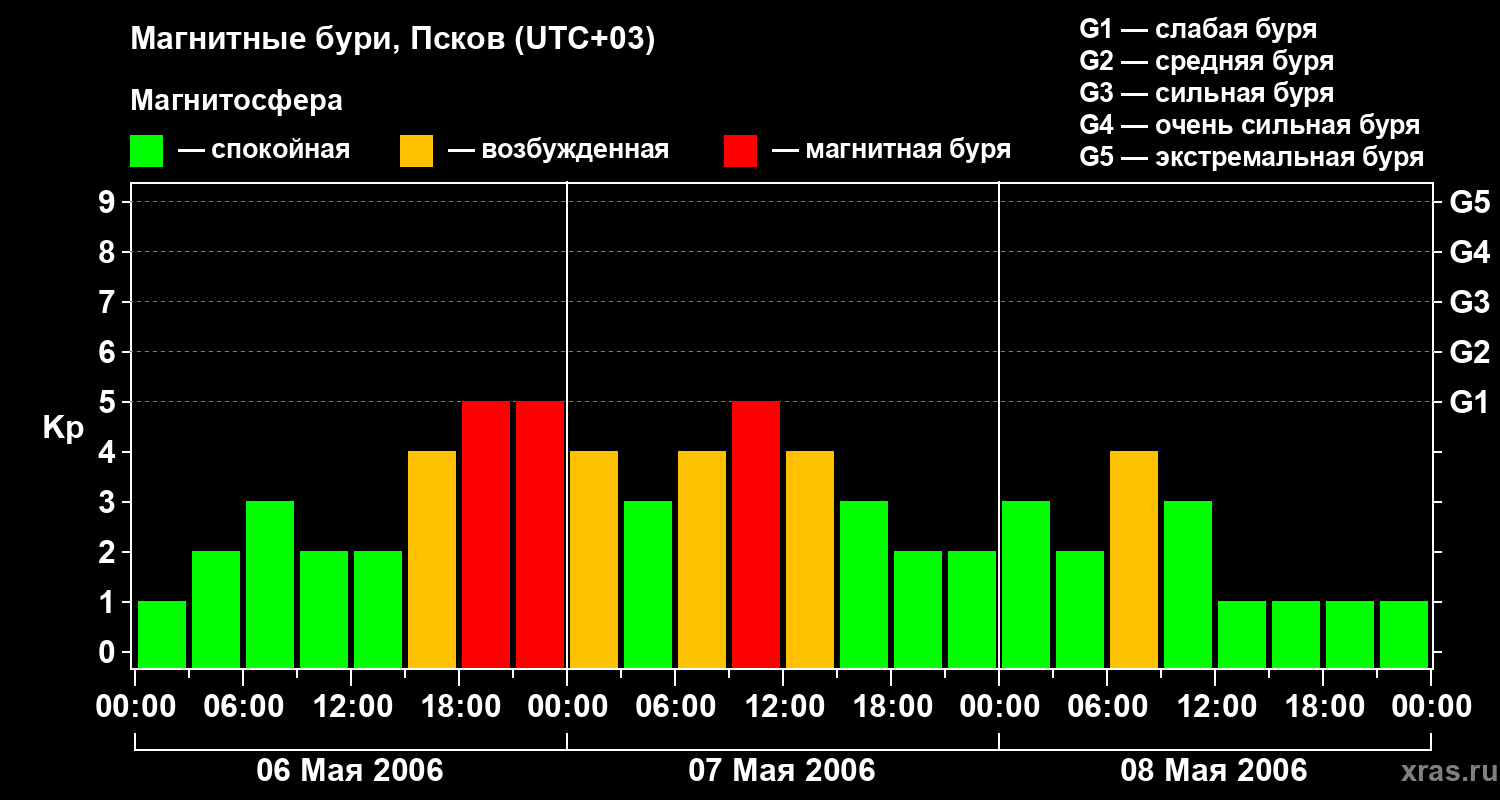Click the red bar starting at 18:00 on 06 Мая

tap(486, 535)
